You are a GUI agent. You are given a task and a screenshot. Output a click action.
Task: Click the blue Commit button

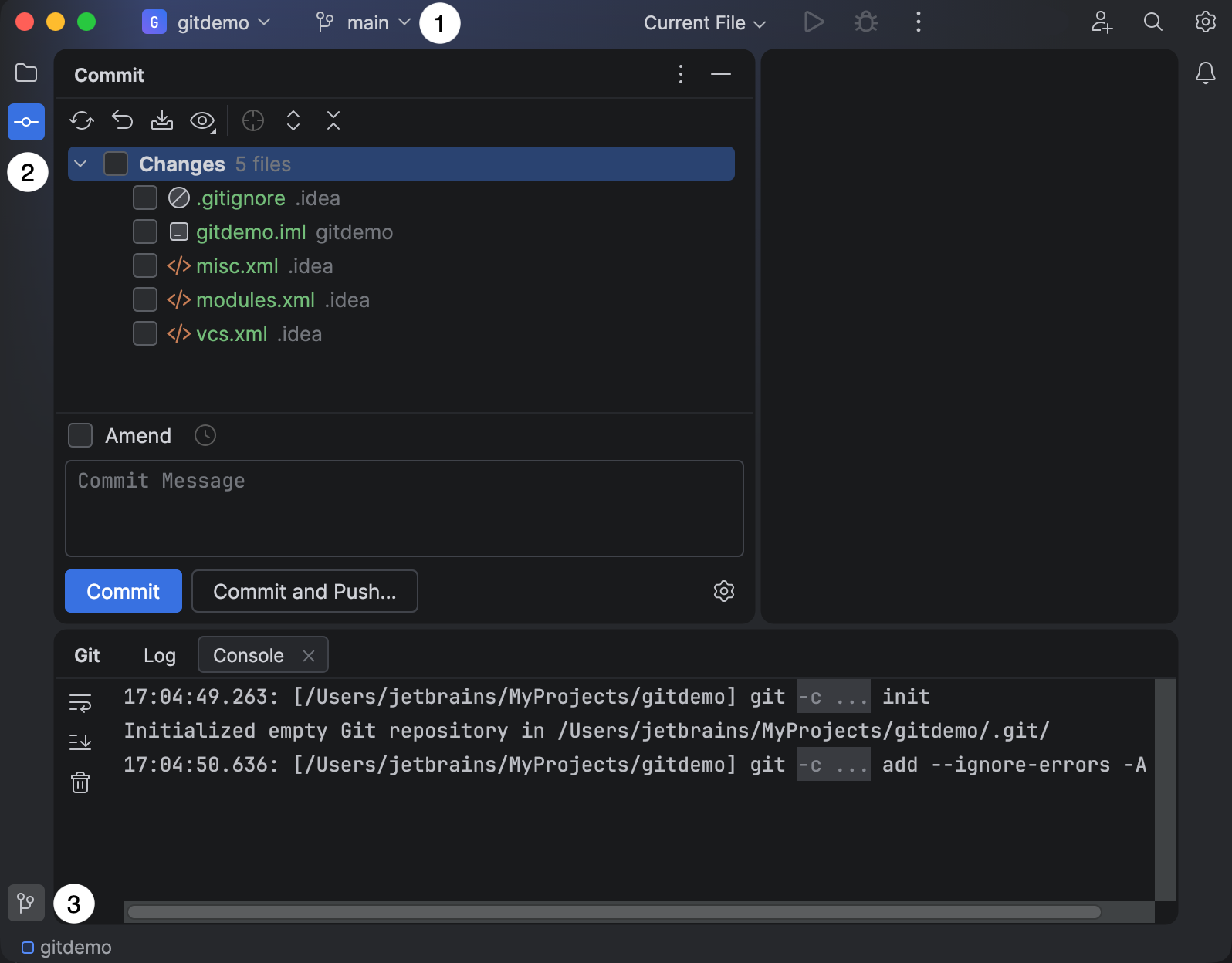pos(124,591)
